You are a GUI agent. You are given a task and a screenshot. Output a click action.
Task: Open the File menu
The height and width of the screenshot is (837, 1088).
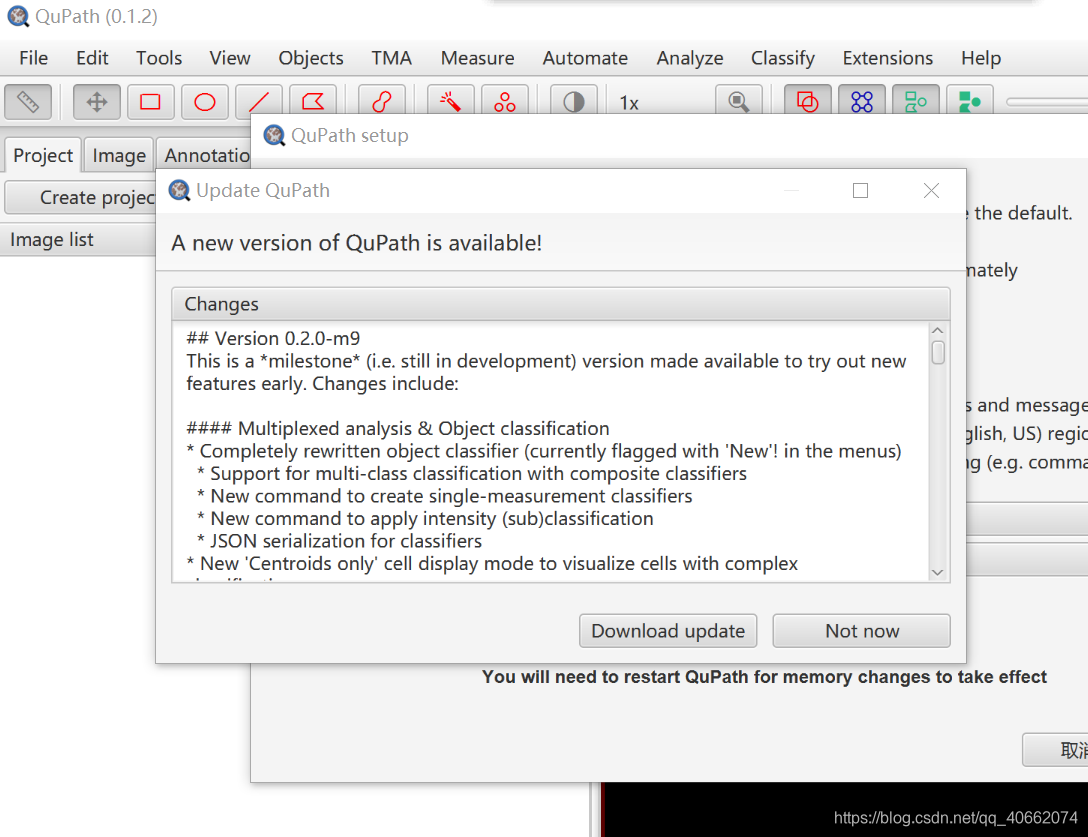coord(33,58)
